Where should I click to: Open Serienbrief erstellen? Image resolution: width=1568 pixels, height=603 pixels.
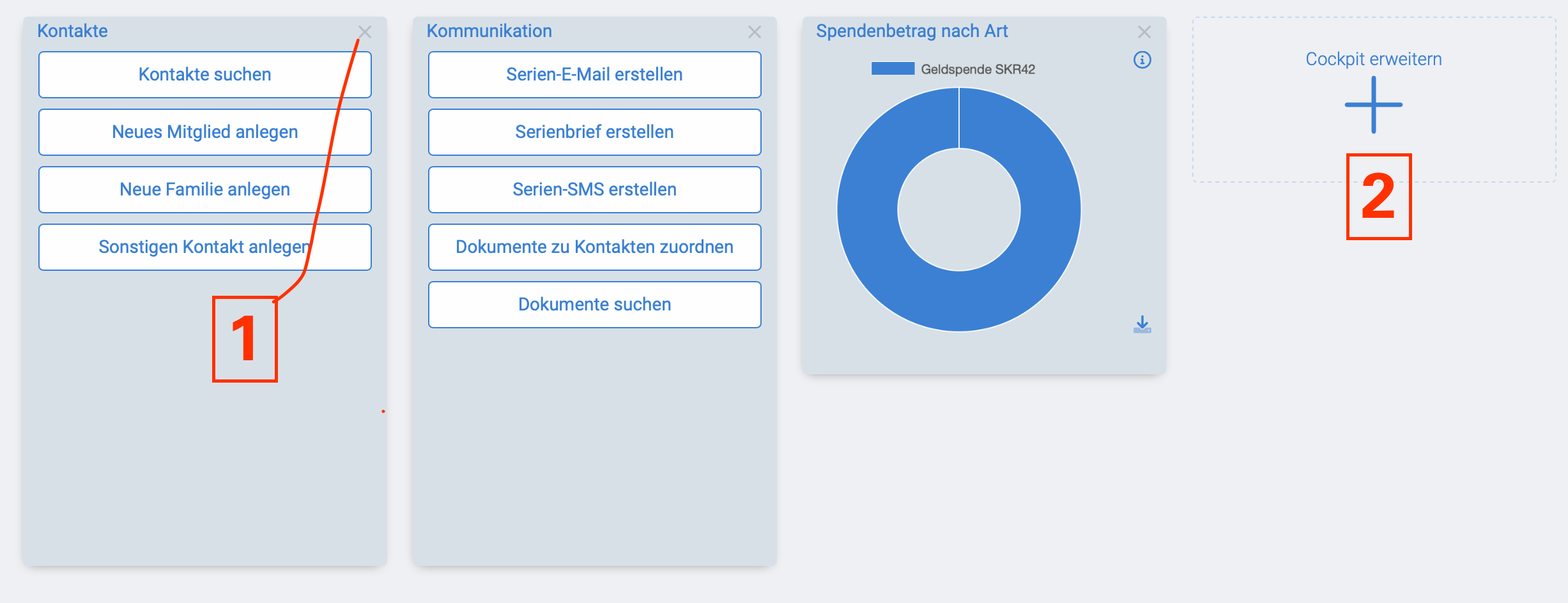[594, 132]
